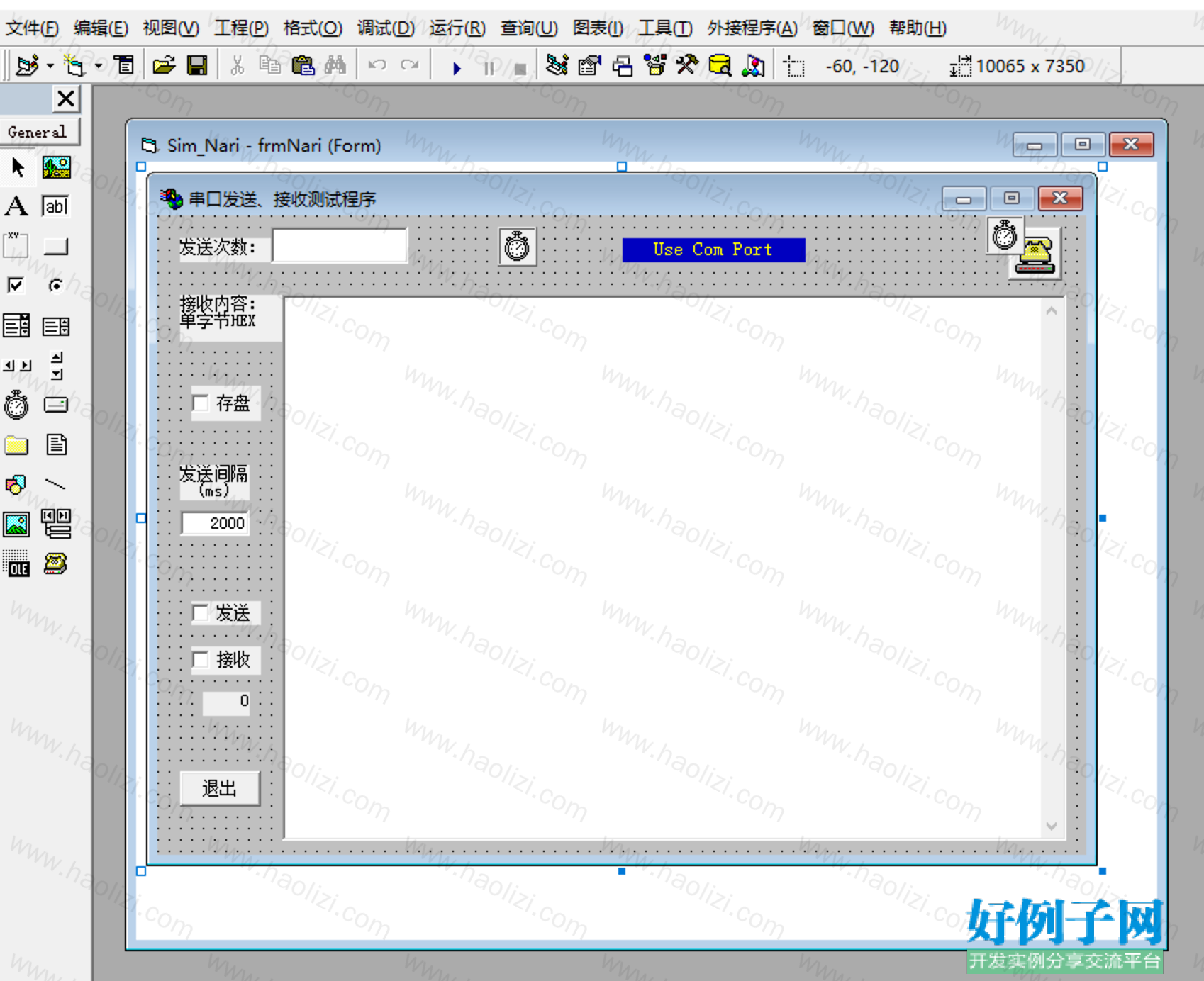This screenshot has height=981, width=1204.
Task: Select the ListBox control in toolbox
Action: [56, 326]
